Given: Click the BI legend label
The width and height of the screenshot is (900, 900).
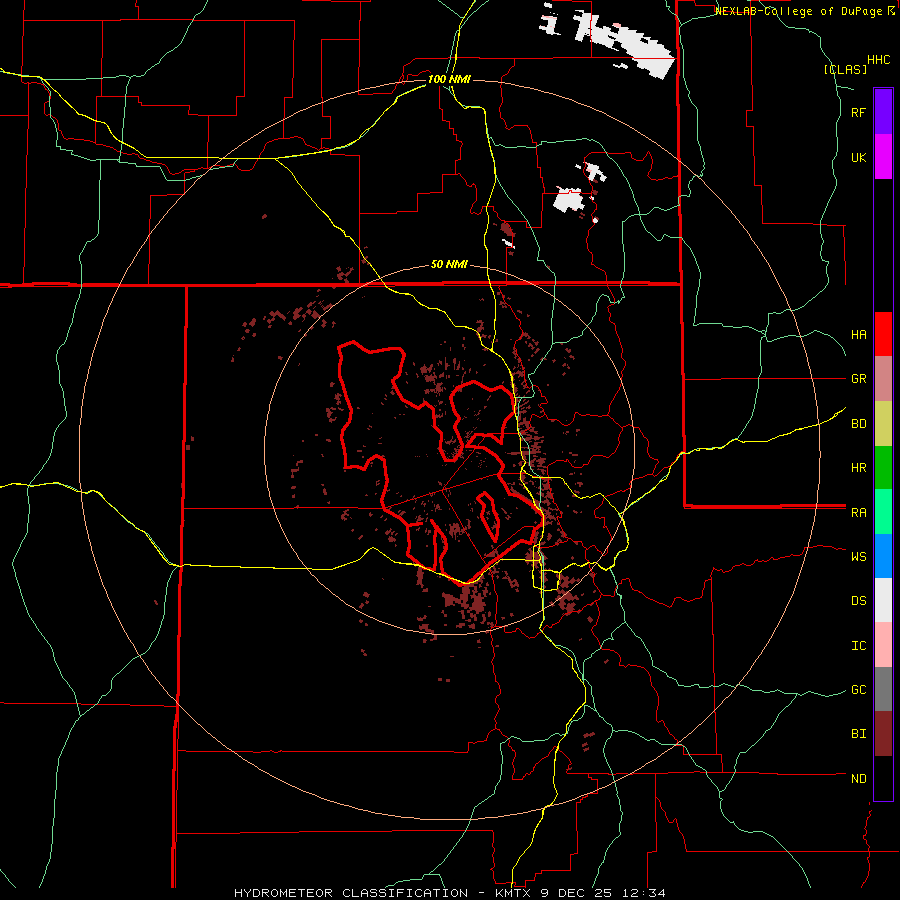Looking at the screenshot, I should tap(858, 734).
